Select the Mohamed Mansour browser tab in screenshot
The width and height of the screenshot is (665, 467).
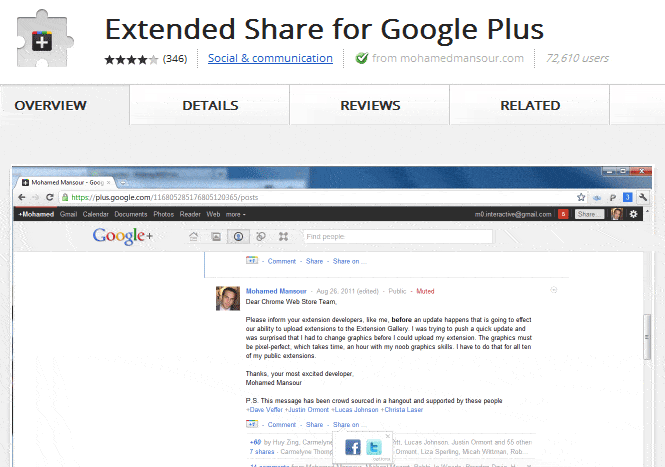(66, 182)
